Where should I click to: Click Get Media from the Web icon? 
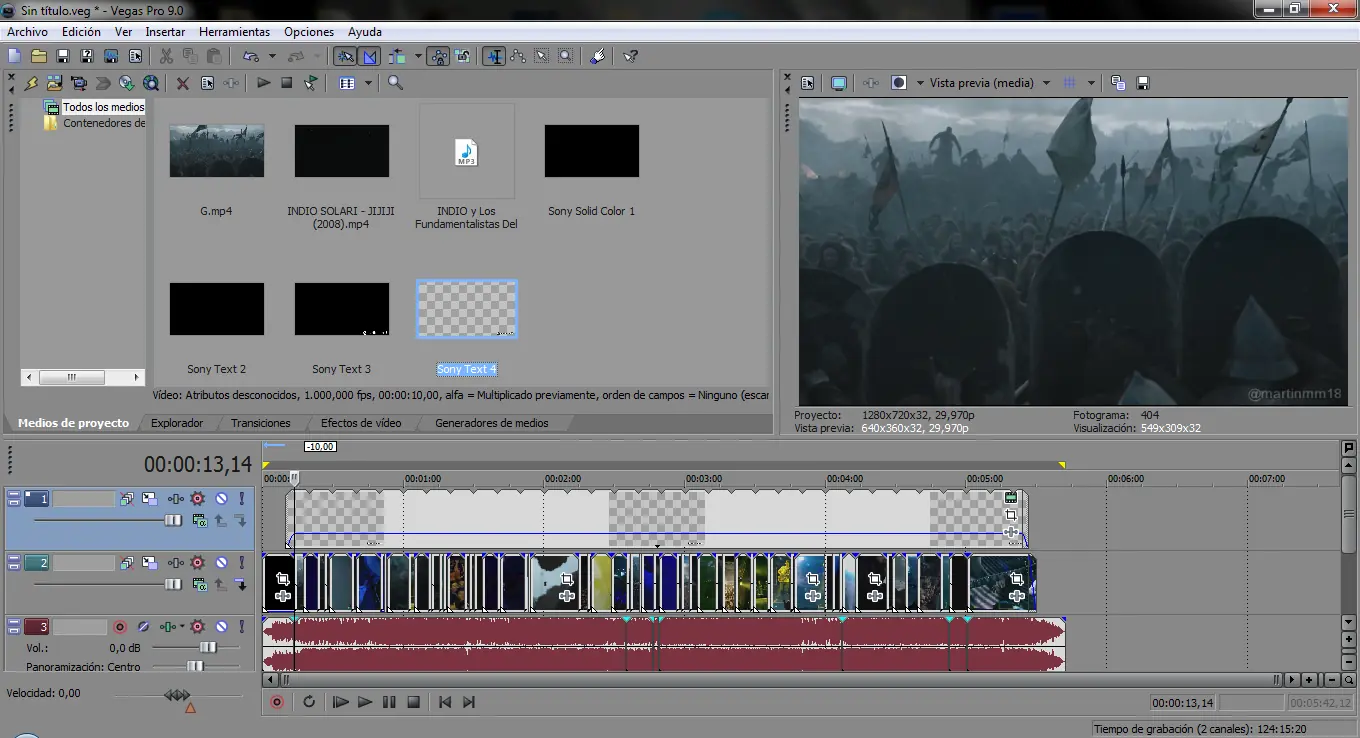click(151, 83)
